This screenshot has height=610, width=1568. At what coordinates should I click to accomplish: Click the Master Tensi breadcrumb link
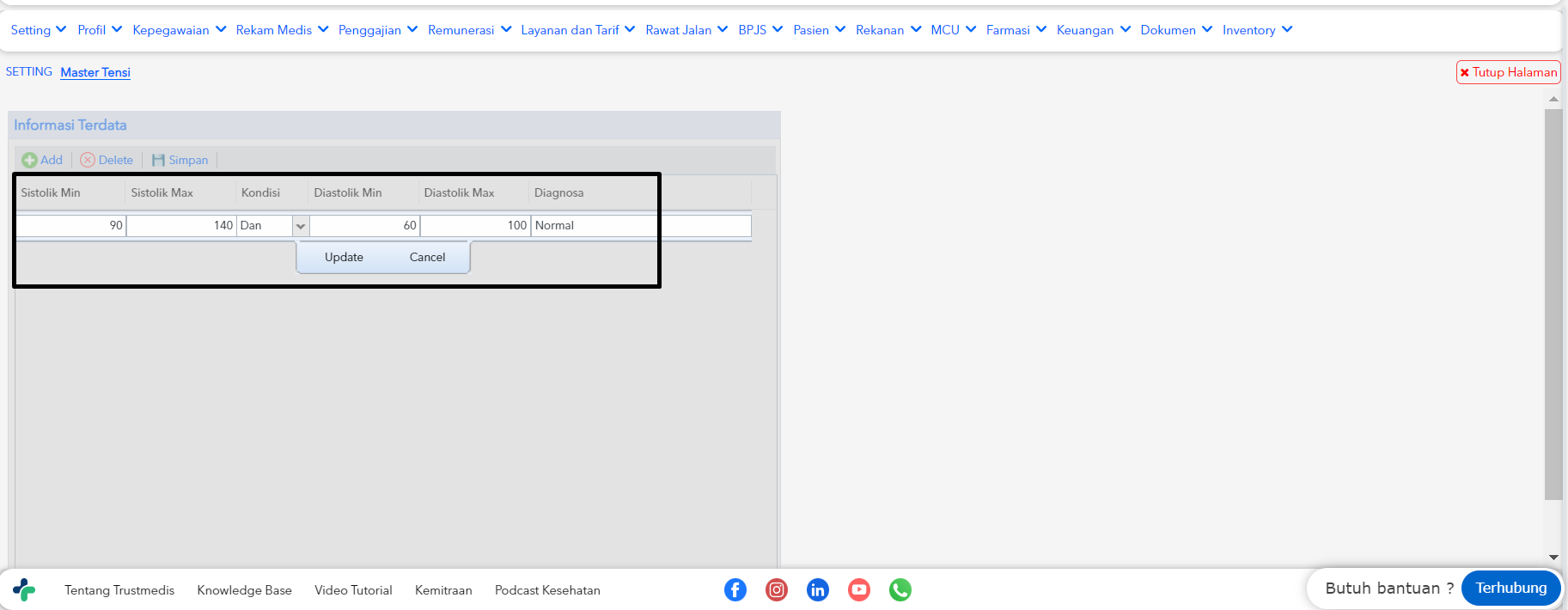coord(95,72)
